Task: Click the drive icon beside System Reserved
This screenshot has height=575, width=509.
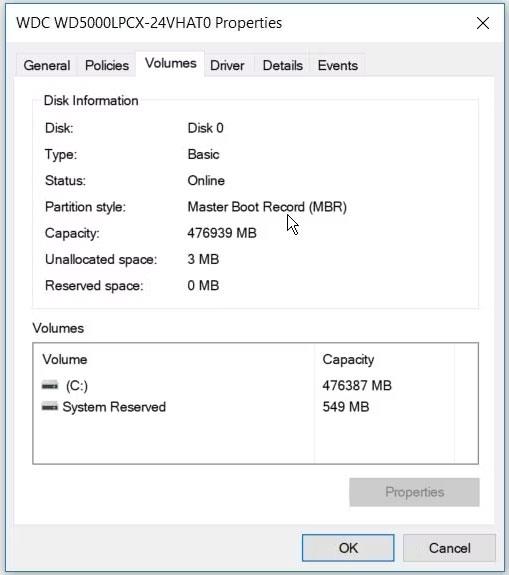Action: (x=50, y=407)
